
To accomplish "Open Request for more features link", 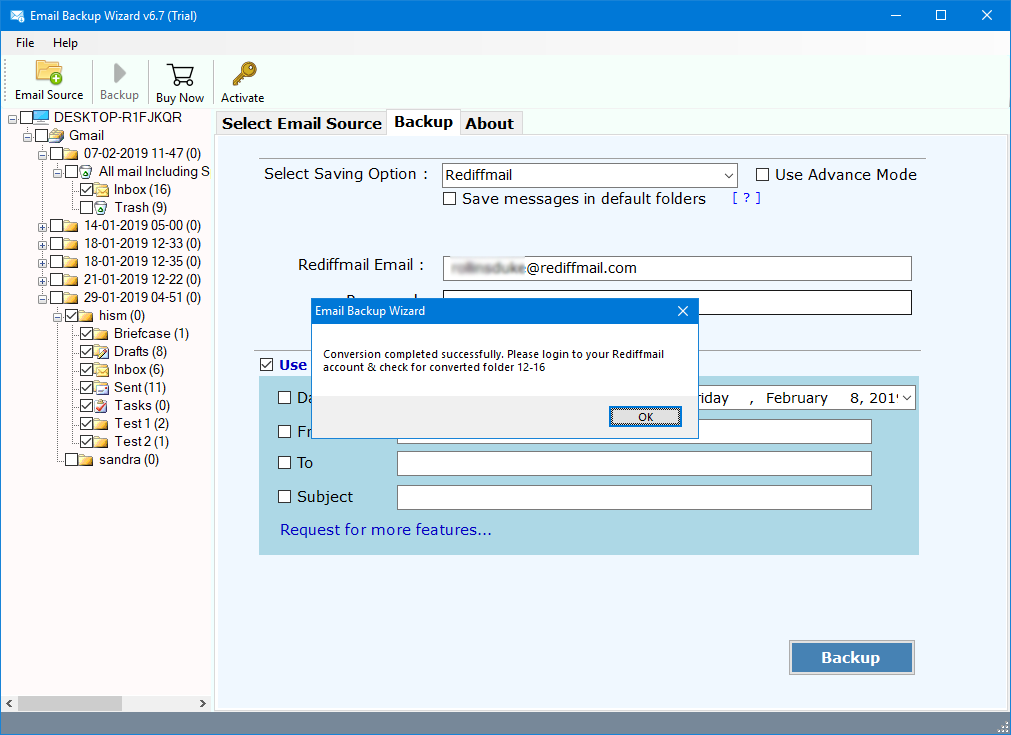I will tap(386, 530).
